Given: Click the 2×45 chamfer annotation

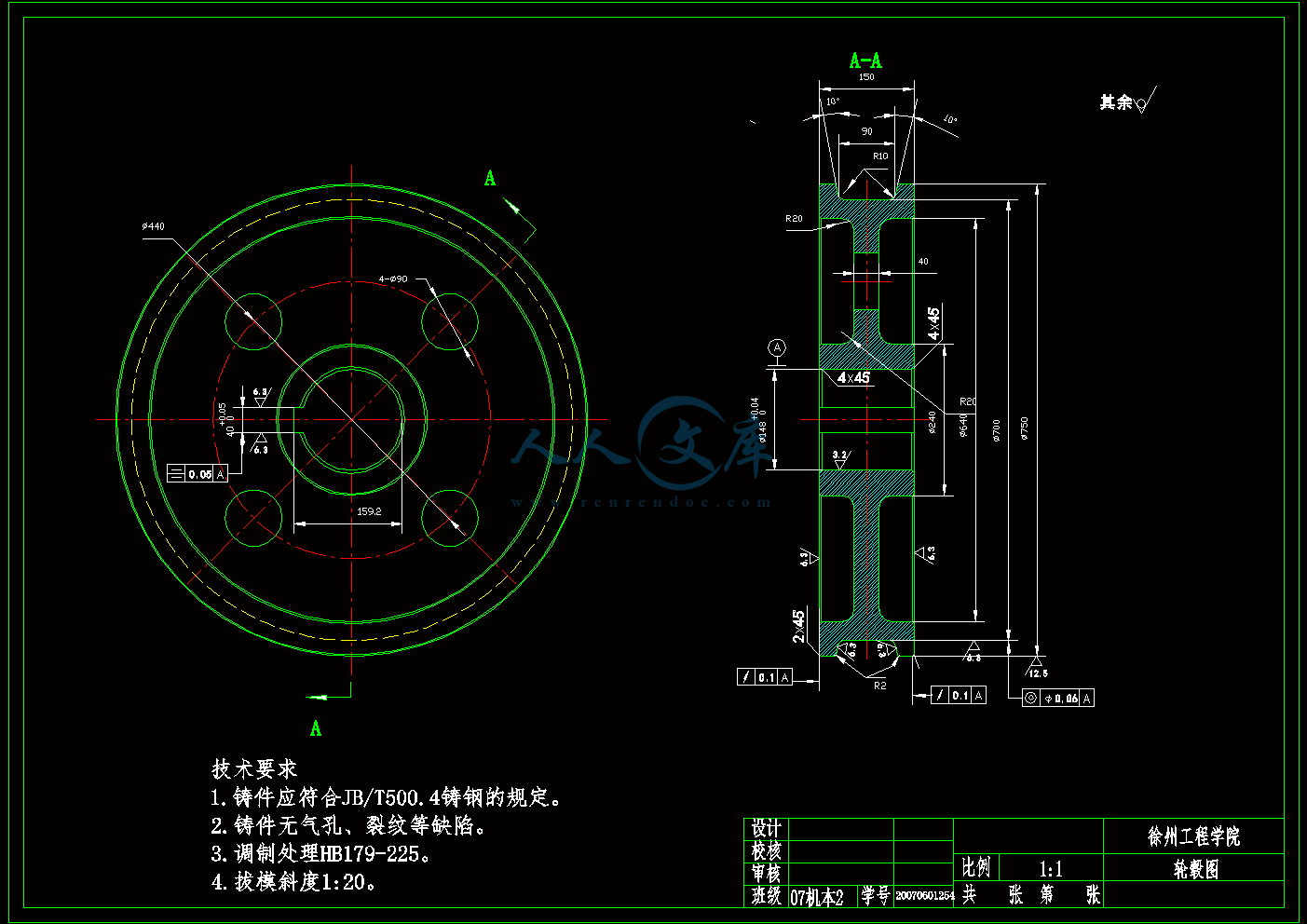Looking at the screenshot, I should tap(799, 626).
